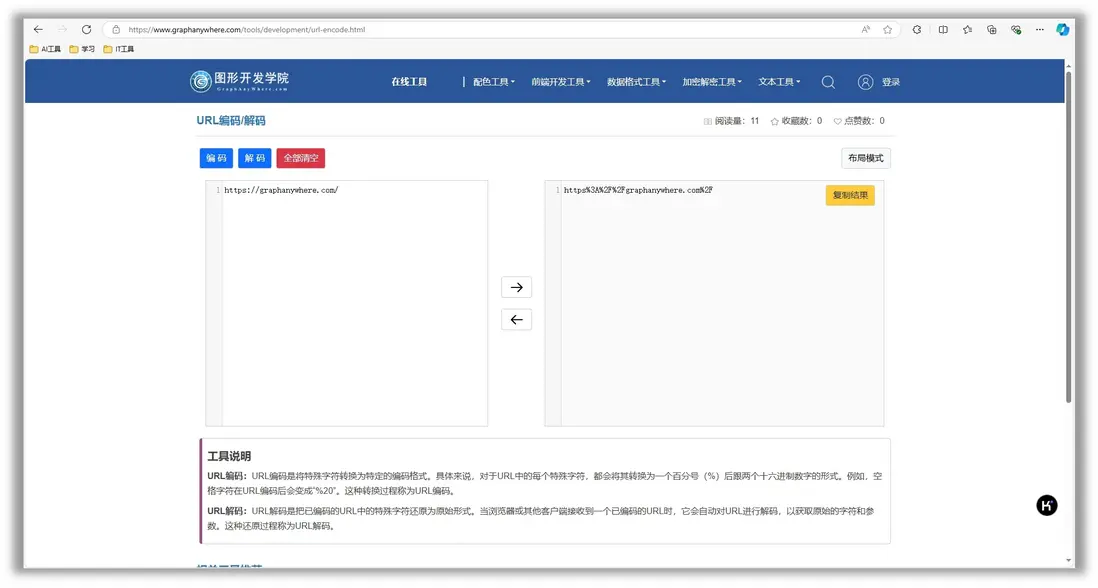Click the 点赞数 heart icon
This screenshot has width=1098, height=588.
(838, 121)
